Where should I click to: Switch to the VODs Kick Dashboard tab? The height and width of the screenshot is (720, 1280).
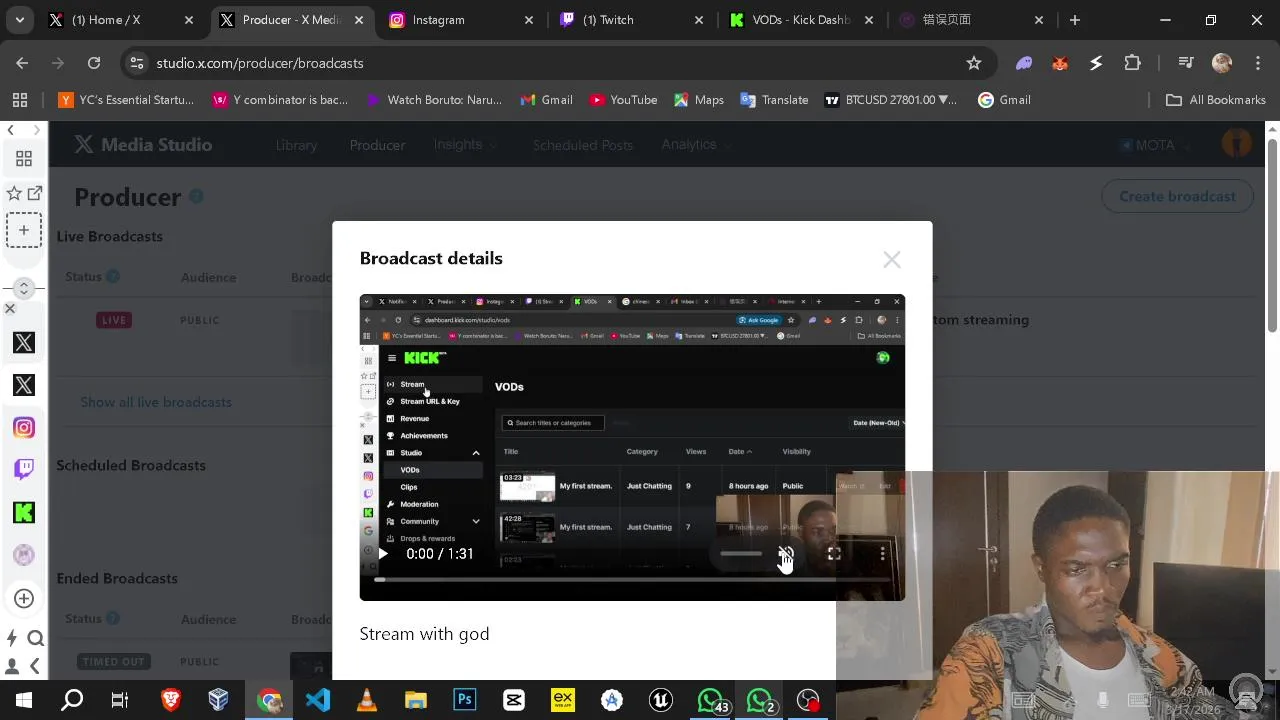[800, 20]
